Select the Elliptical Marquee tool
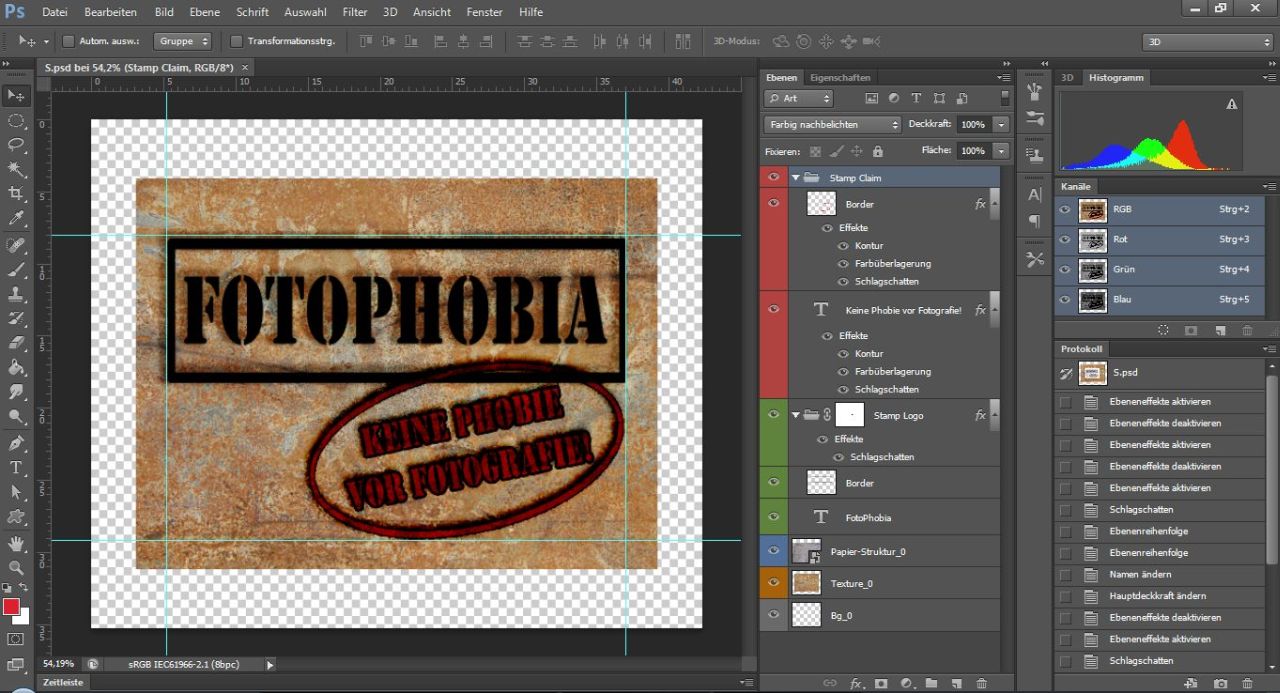 pyautogui.click(x=17, y=121)
